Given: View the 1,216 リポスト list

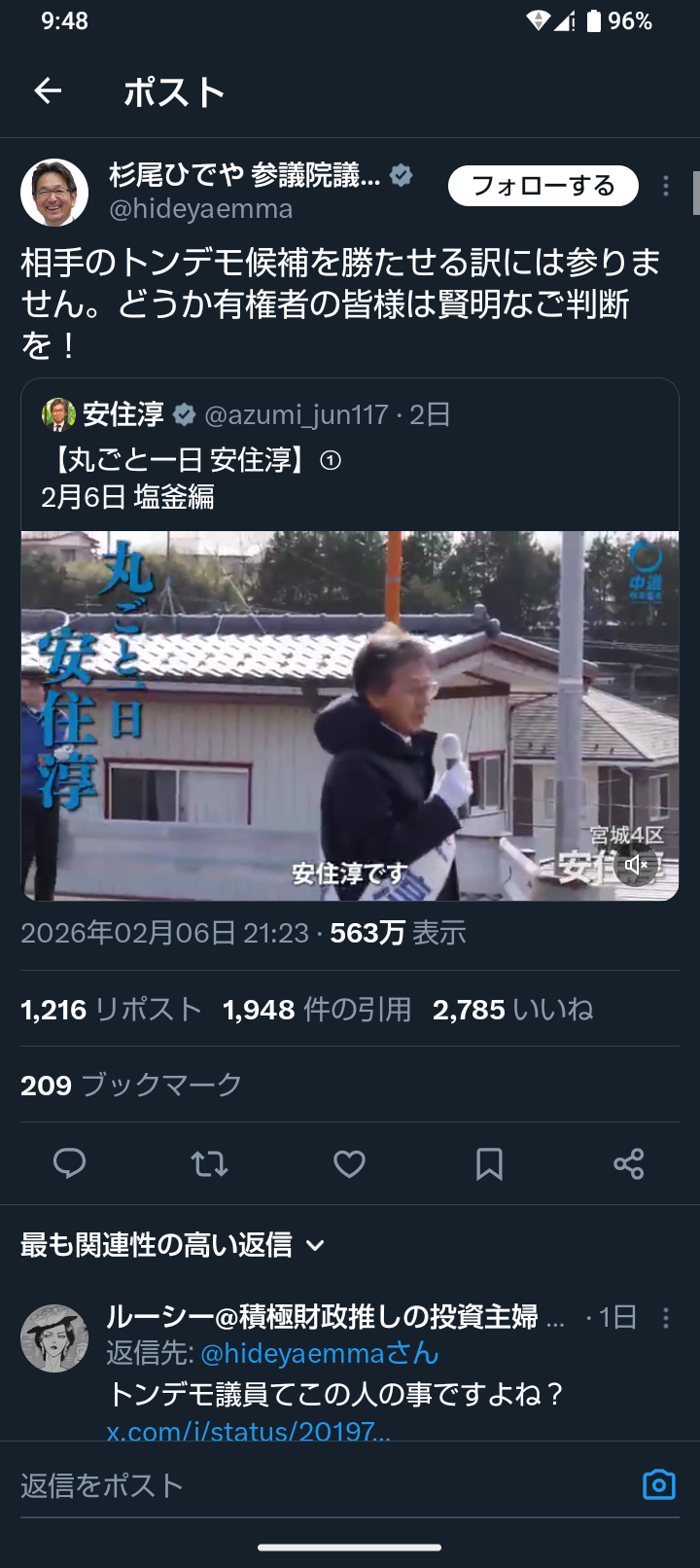Looking at the screenshot, I should pos(111,1010).
